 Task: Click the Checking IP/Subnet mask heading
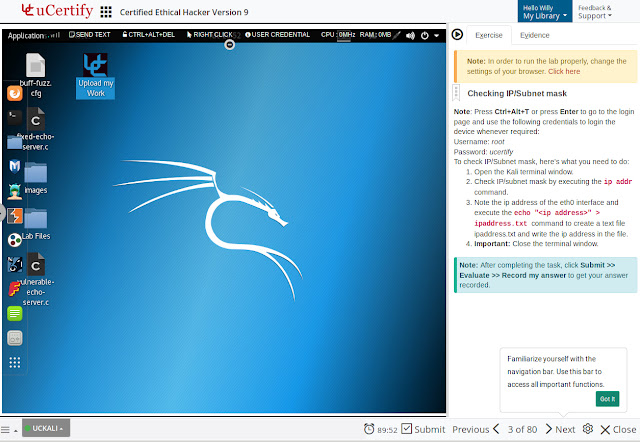click(517, 93)
